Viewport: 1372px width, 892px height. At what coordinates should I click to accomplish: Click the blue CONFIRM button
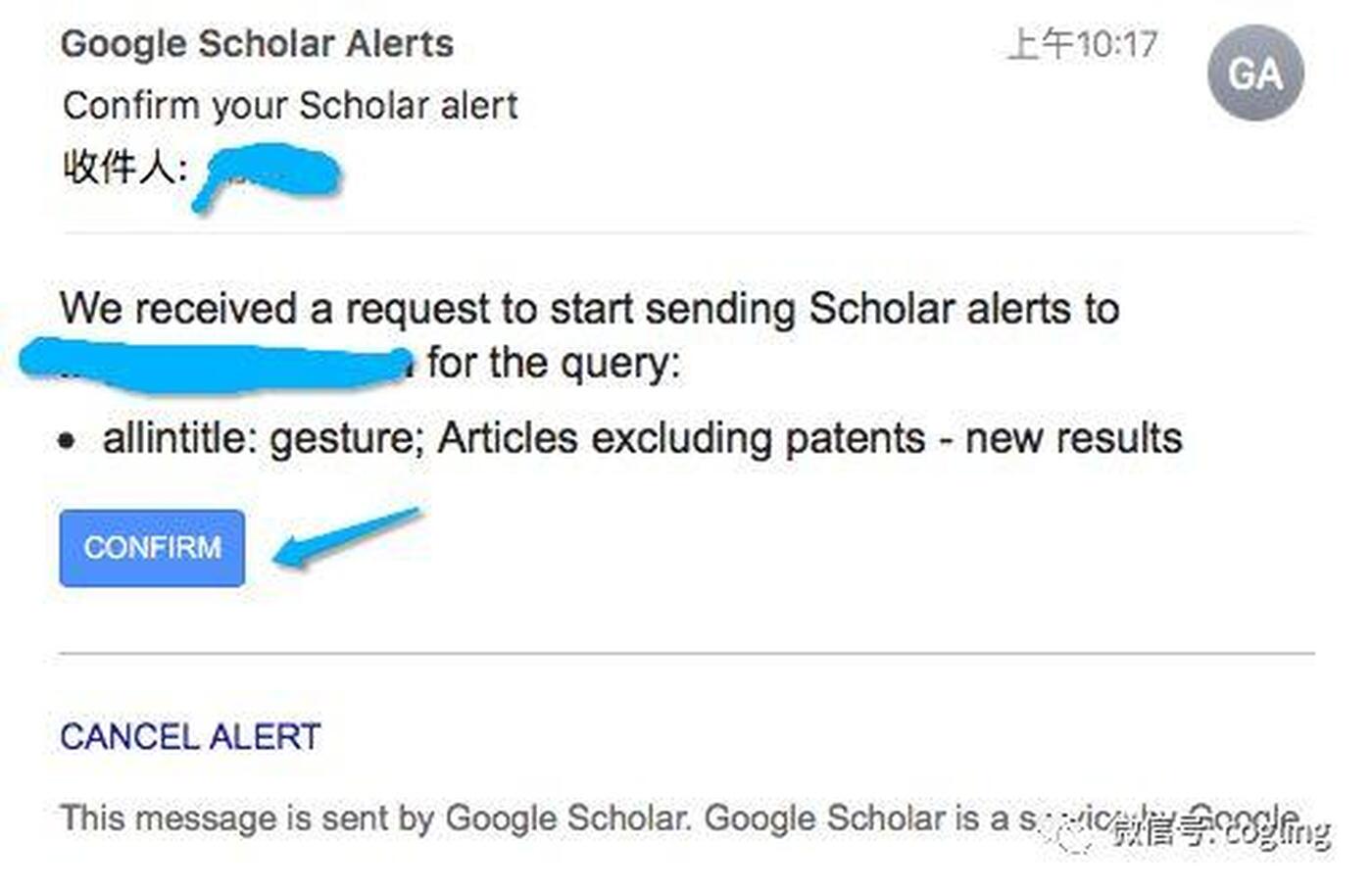pos(152,548)
